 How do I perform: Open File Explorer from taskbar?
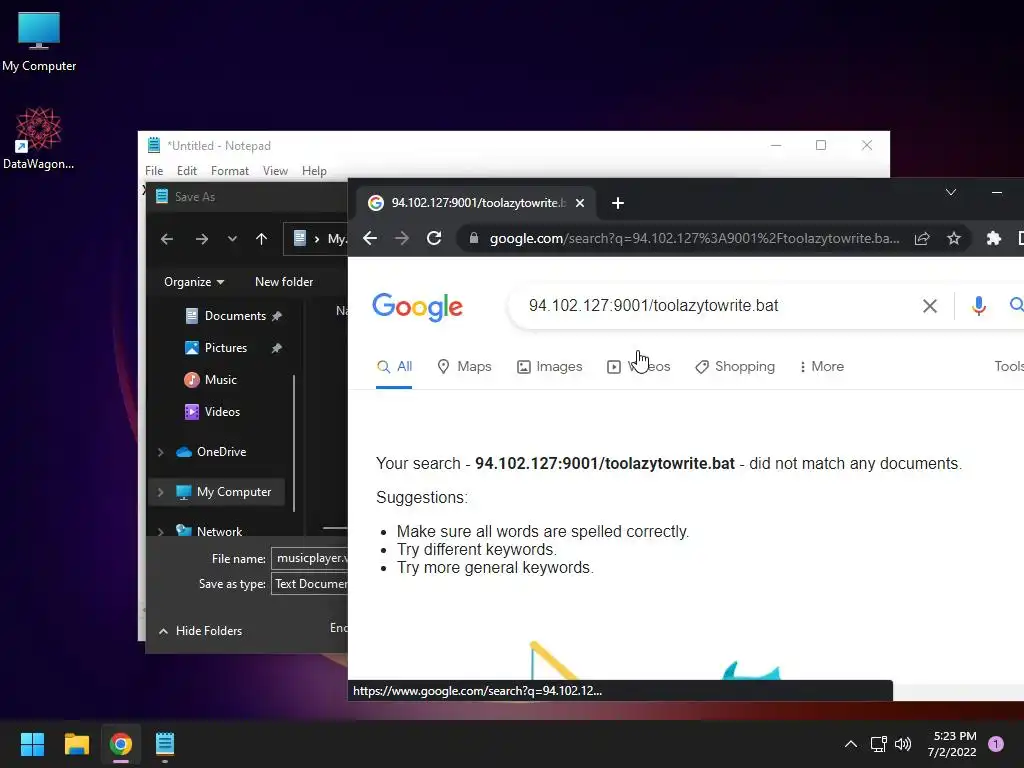coord(76,744)
